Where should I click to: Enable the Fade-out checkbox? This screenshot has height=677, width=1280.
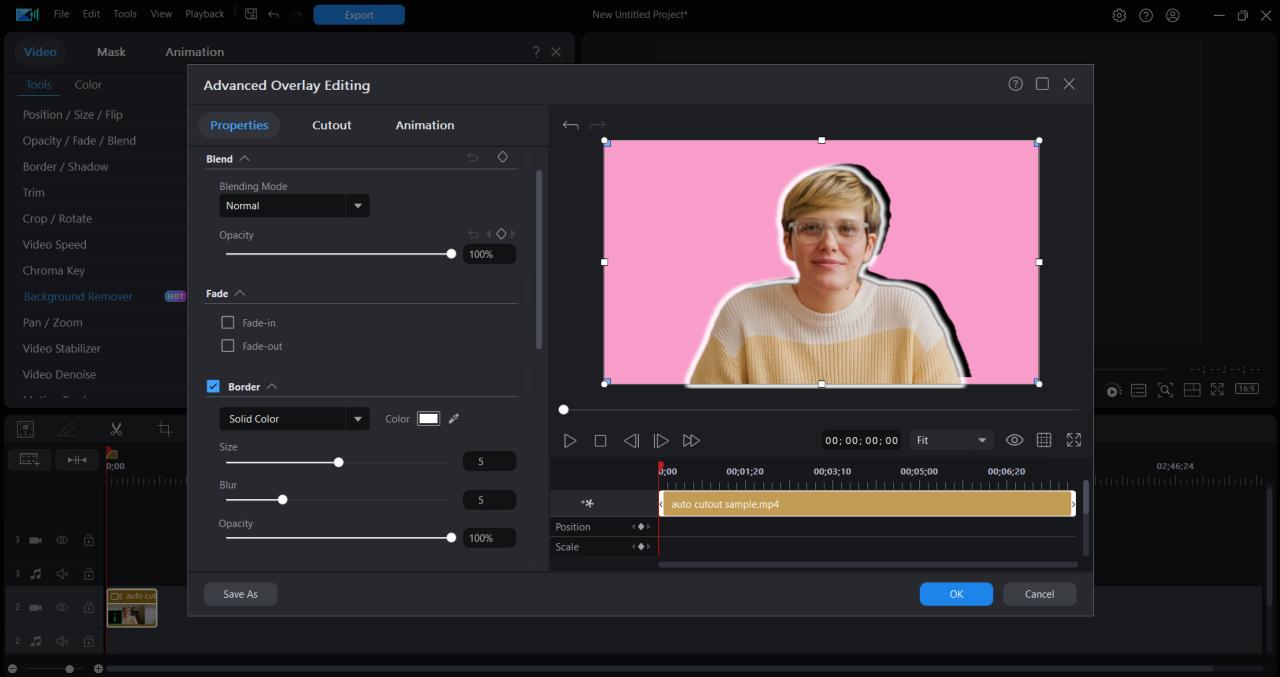click(x=228, y=346)
